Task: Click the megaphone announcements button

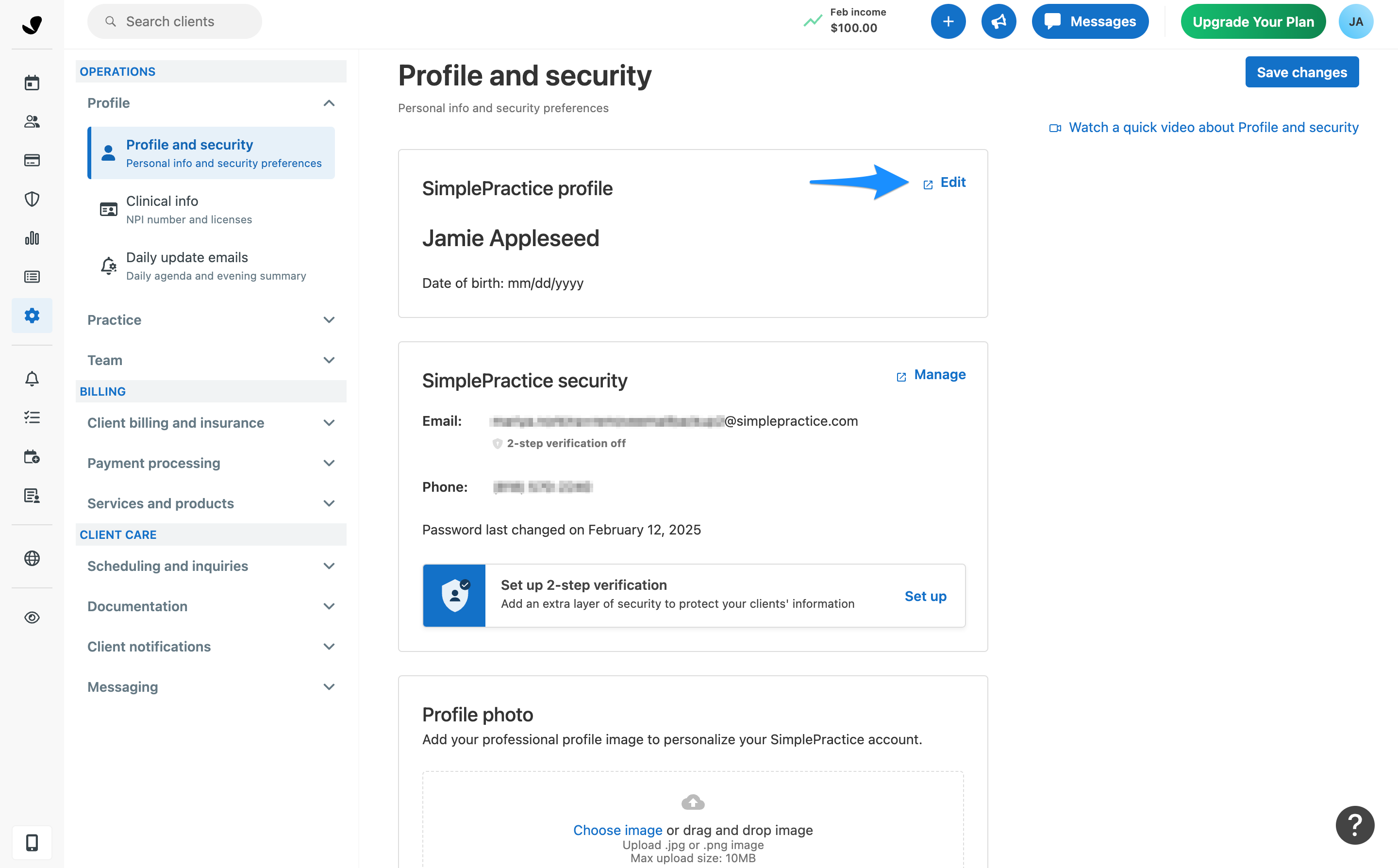Action: pos(998,22)
